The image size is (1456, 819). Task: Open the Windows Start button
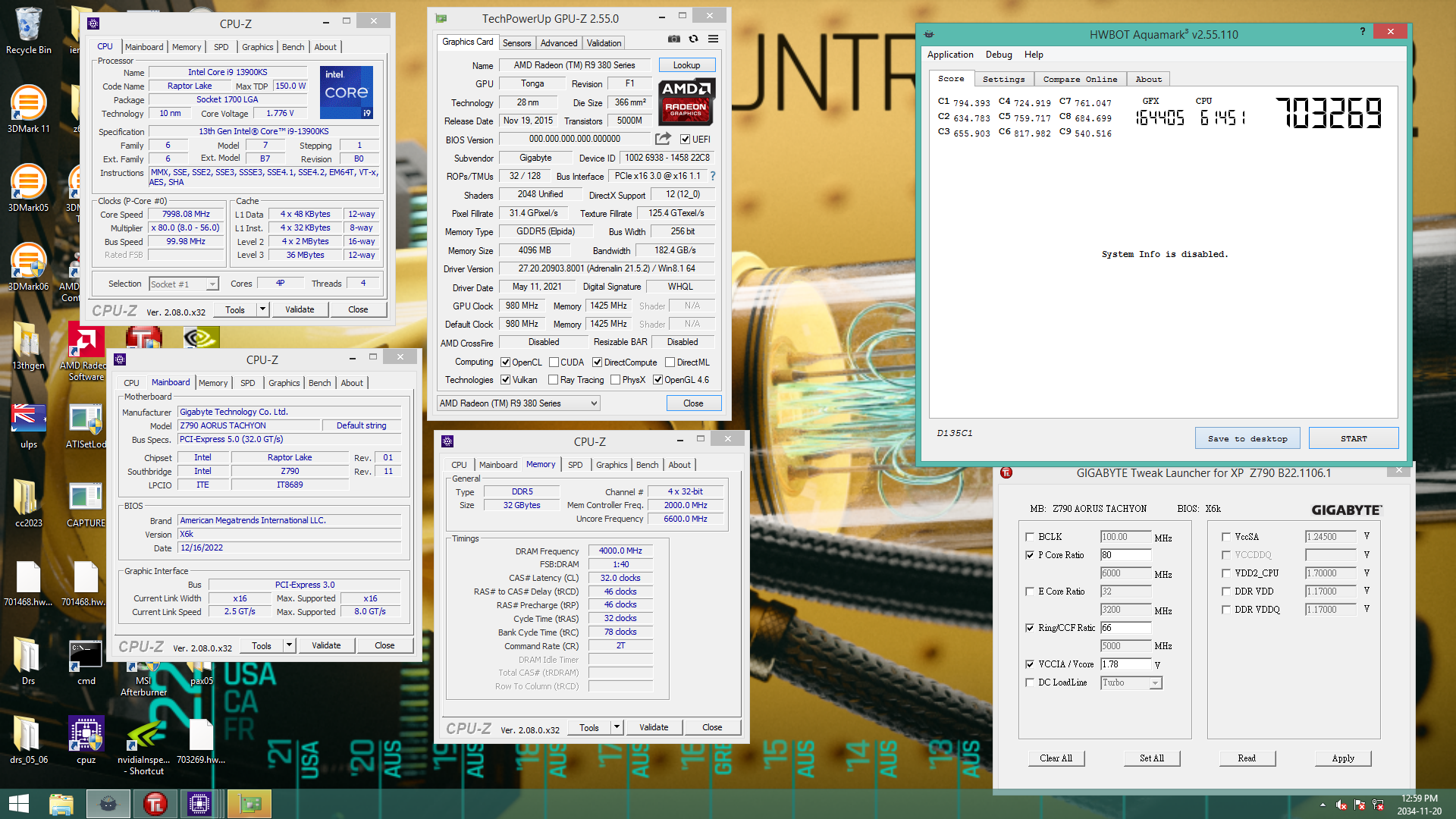coord(18,804)
